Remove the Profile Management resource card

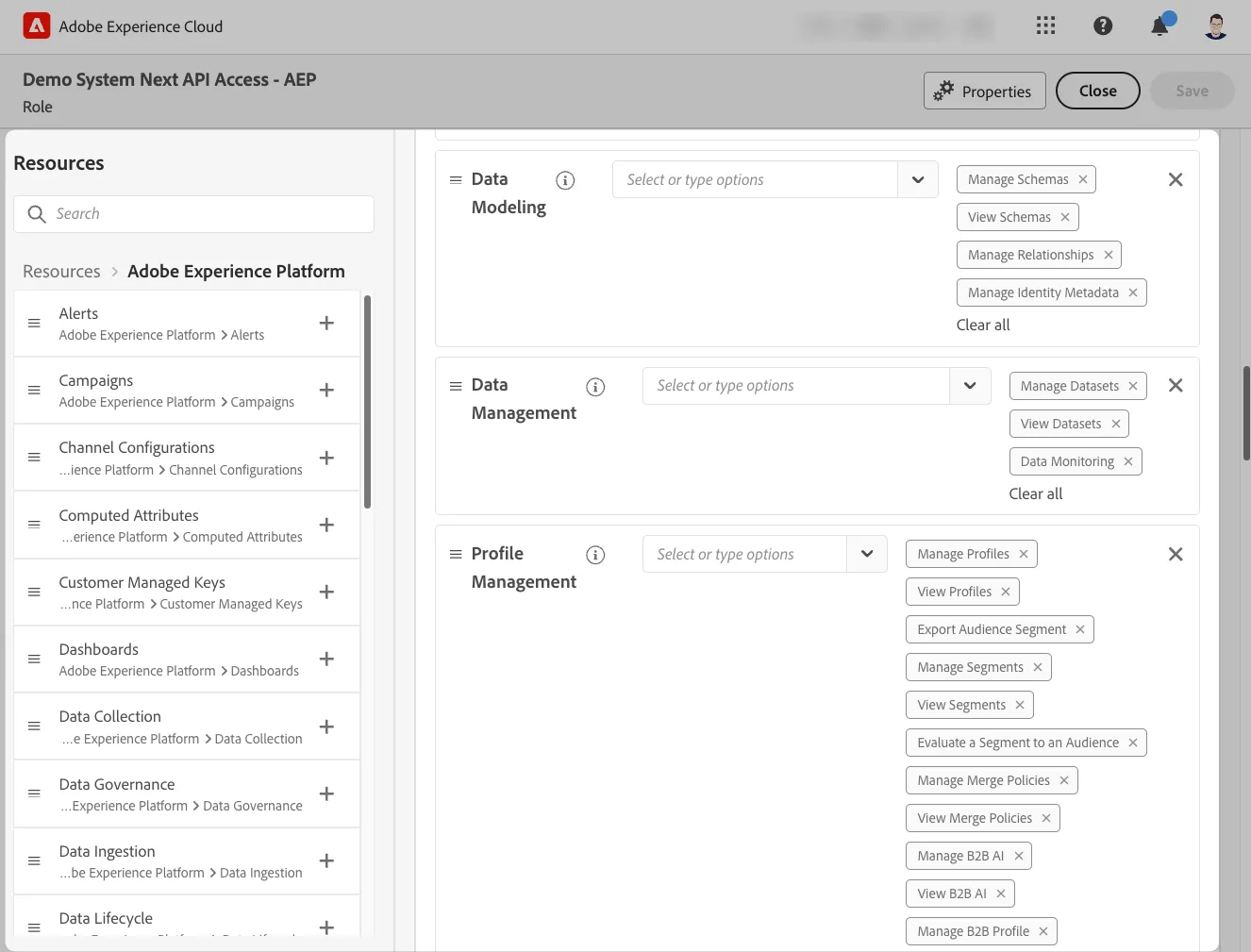coord(1176,554)
